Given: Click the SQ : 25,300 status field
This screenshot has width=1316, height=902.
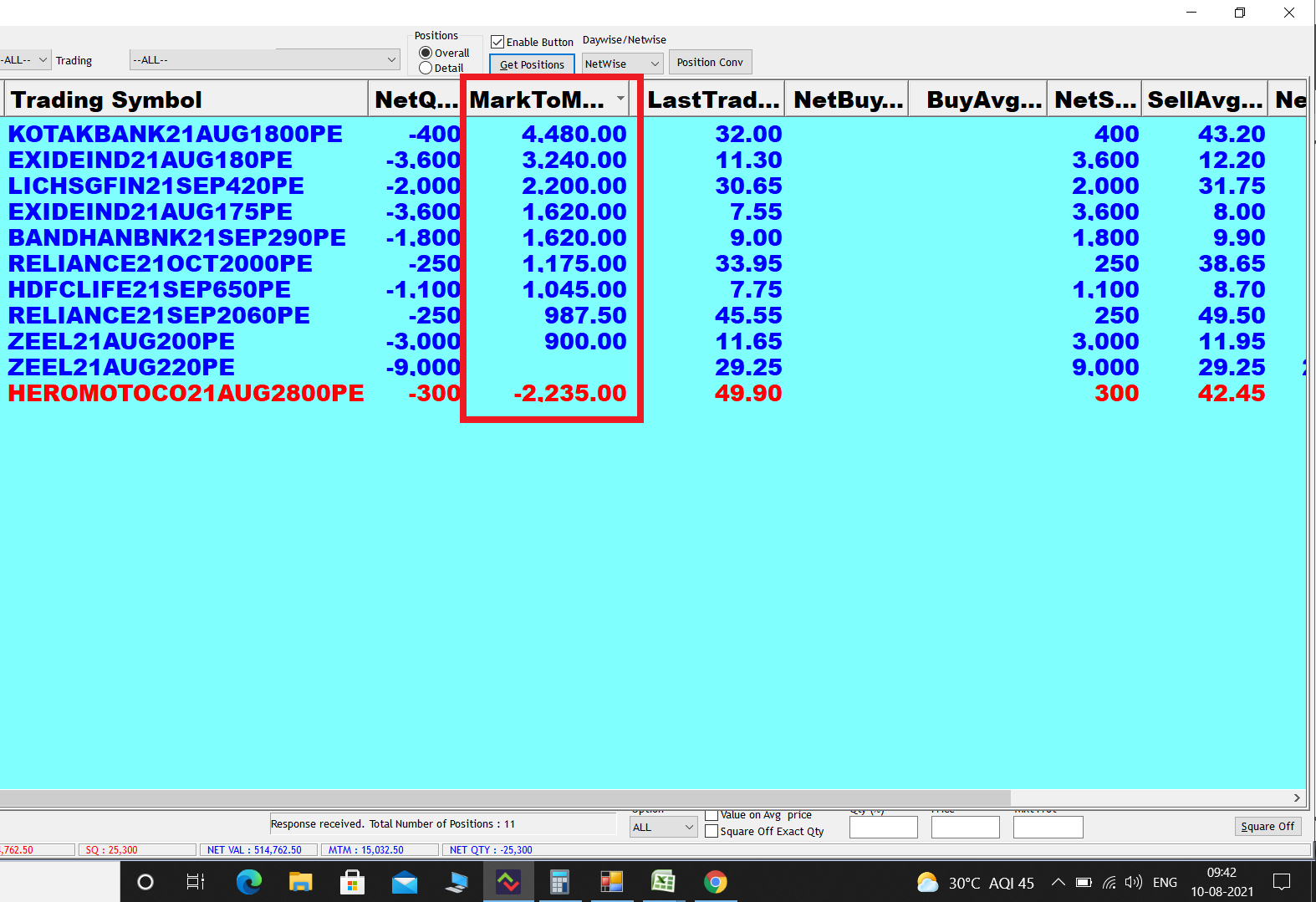Looking at the screenshot, I should click(x=137, y=849).
